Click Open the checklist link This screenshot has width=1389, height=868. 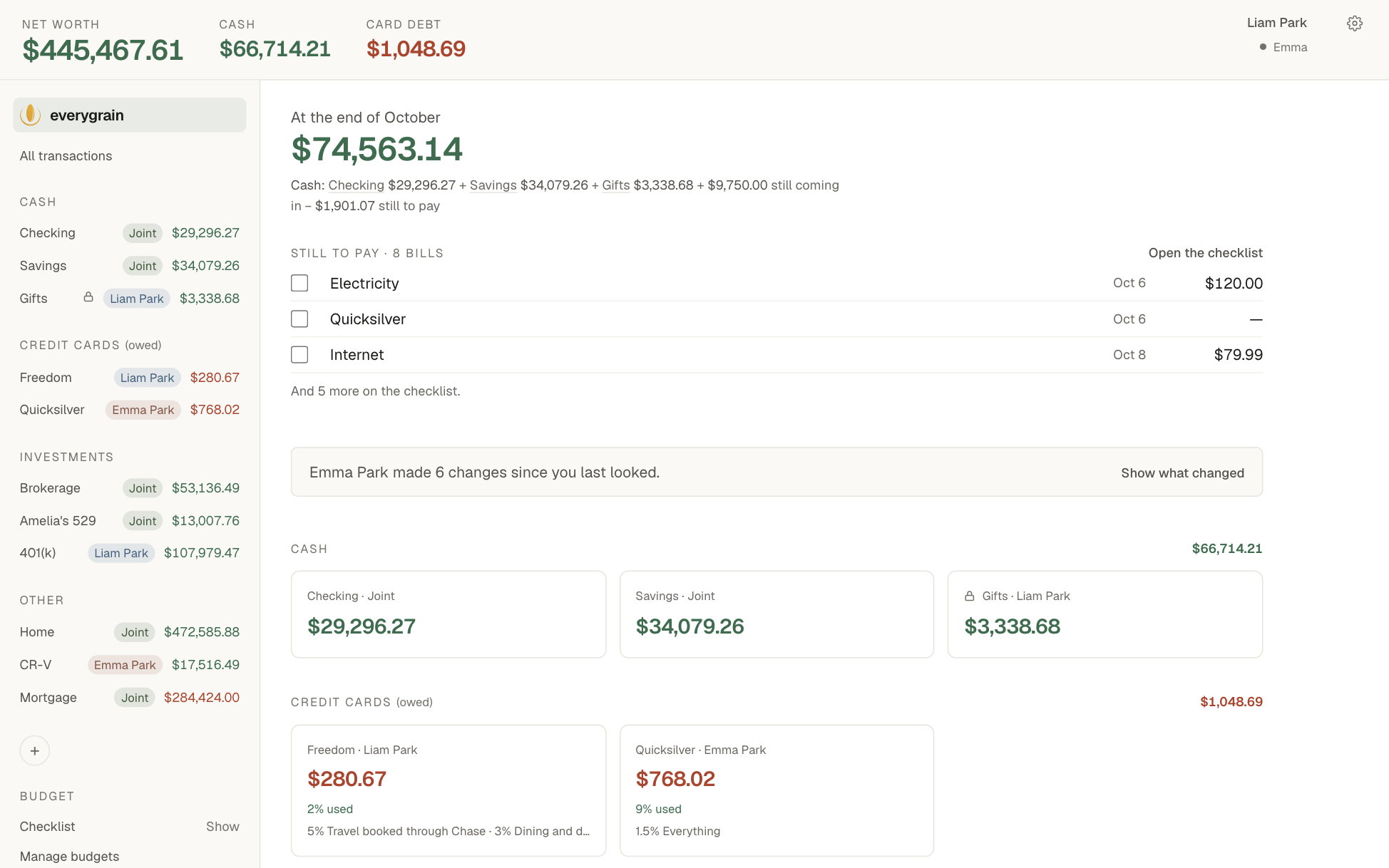point(1205,253)
